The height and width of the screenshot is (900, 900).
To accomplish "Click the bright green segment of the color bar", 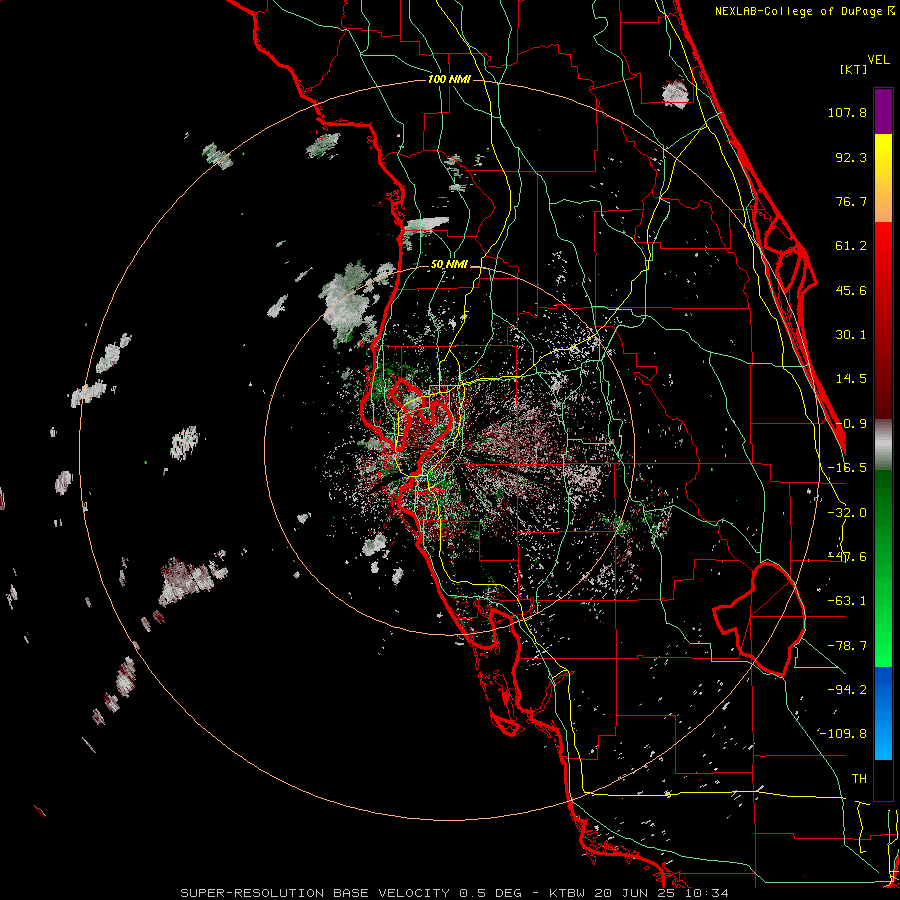I will pos(883,568).
